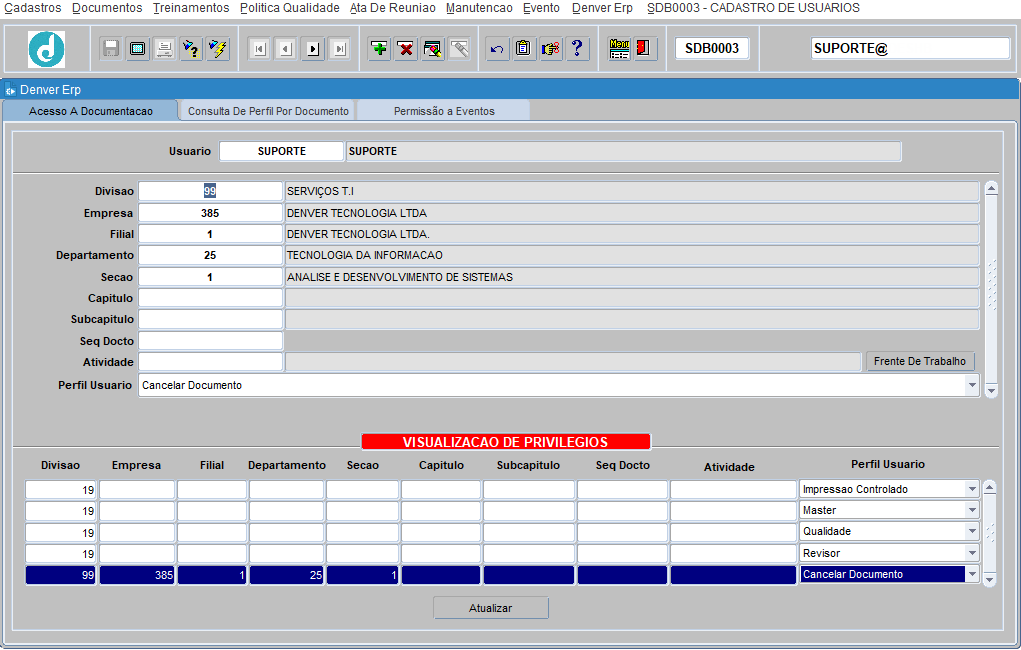Expand the Cancelar Documento dropdown in privileges grid
This screenshot has width=1021, height=650.
(x=972, y=574)
